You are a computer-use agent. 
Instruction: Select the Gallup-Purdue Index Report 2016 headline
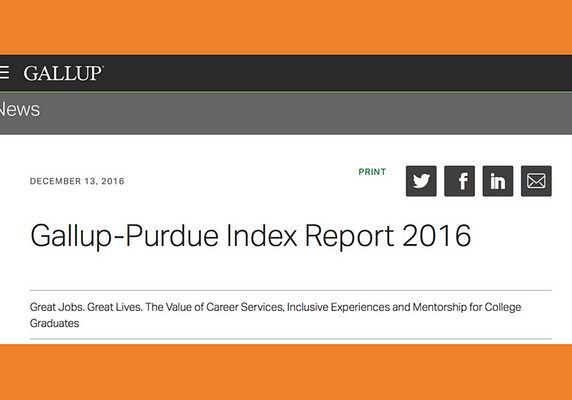[251, 236]
